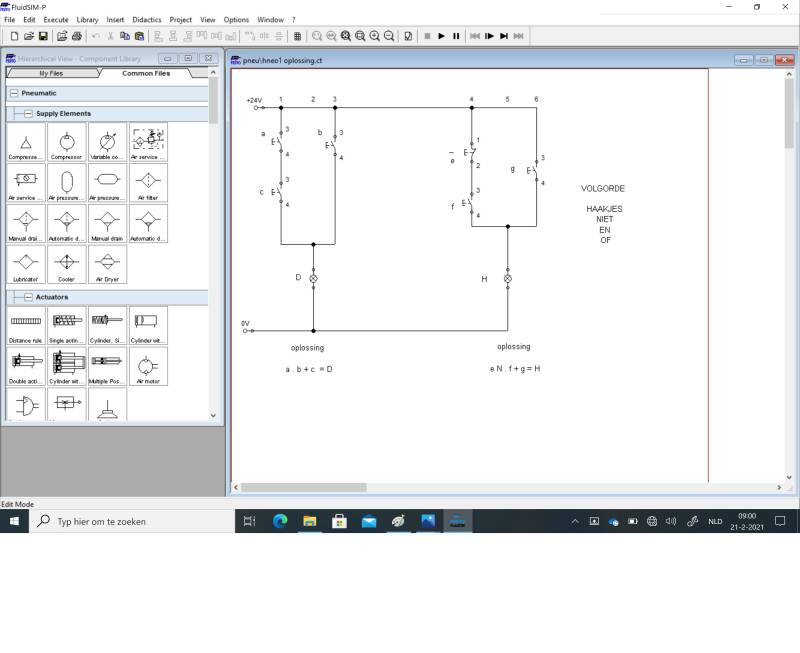Screen dimensions: 800x653
Task: Open the Execute menu
Action: (56, 19)
